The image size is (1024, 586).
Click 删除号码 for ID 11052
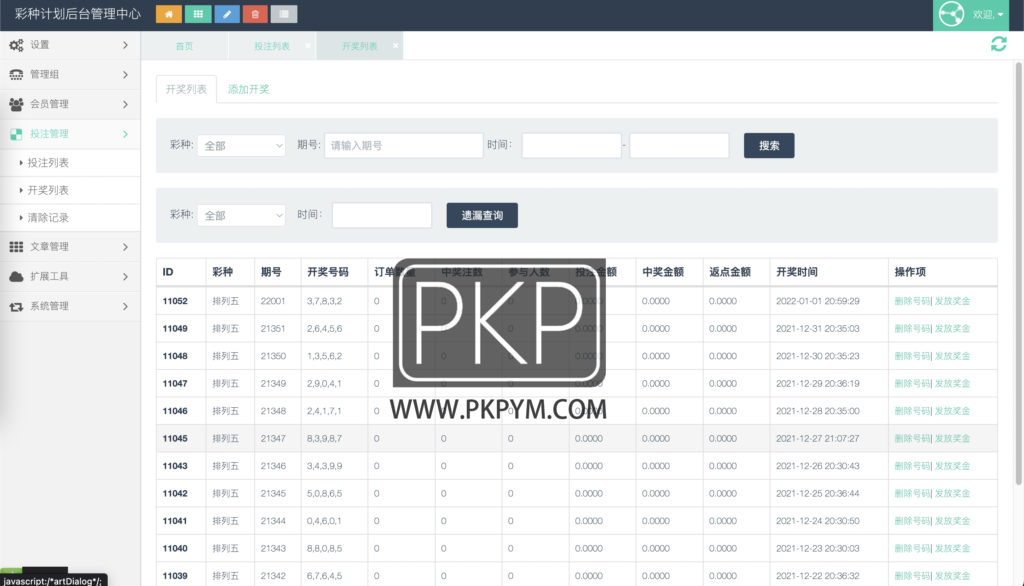tap(912, 301)
